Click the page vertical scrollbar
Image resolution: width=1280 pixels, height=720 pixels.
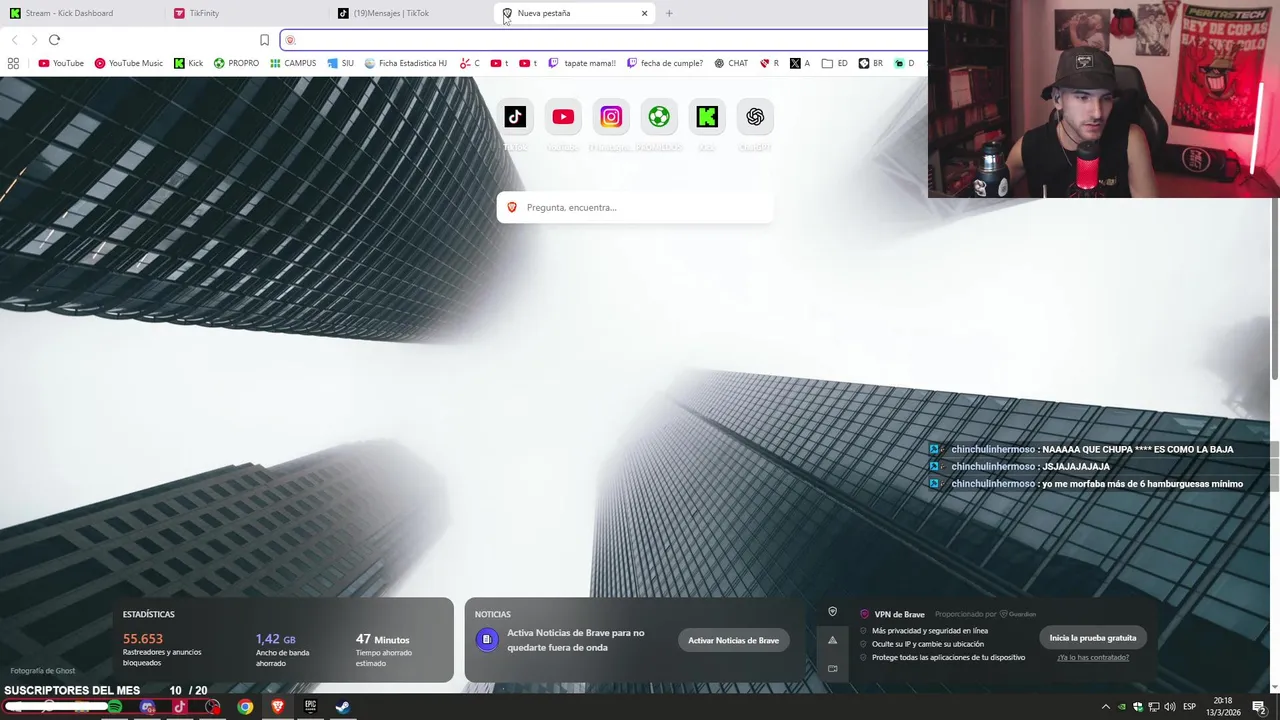coord(1275,290)
